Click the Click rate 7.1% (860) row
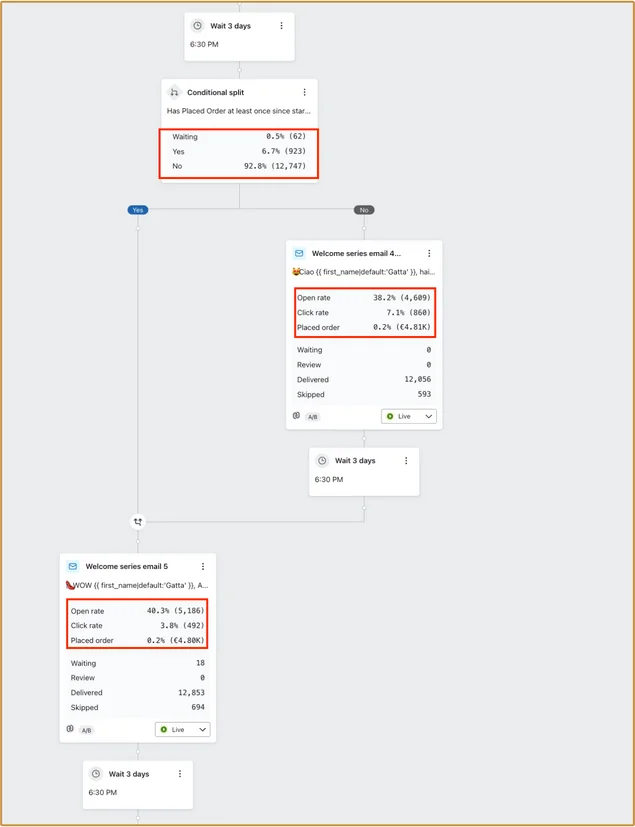The width and height of the screenshot is (635, 827). tap(364, 312)
